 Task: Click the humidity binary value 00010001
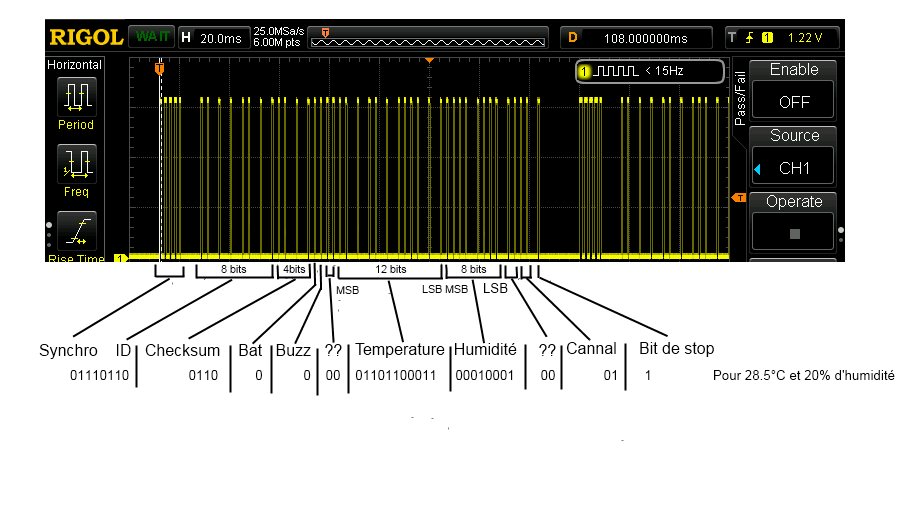click(485, 375)
